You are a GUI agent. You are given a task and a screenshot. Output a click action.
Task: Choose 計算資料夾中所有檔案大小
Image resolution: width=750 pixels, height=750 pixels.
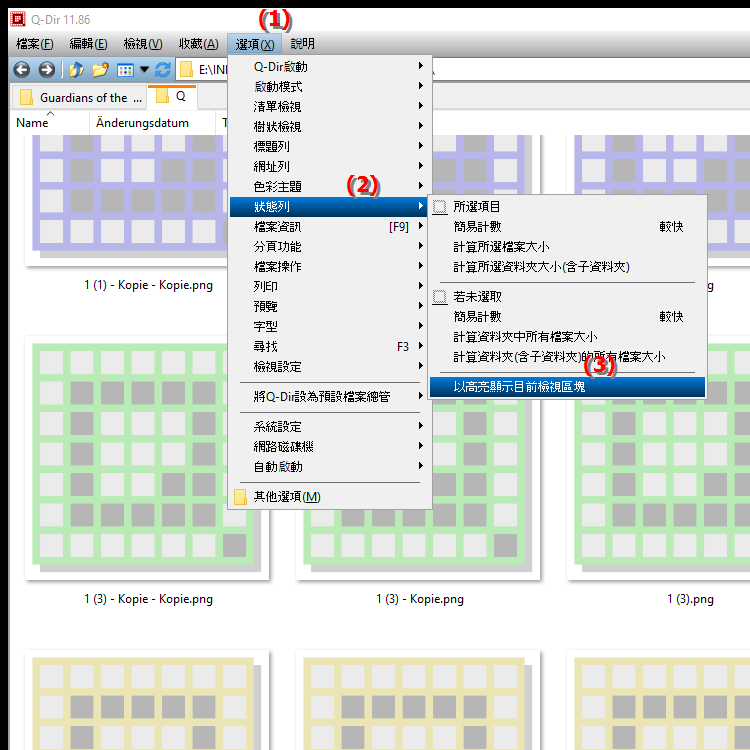[567, 337]
